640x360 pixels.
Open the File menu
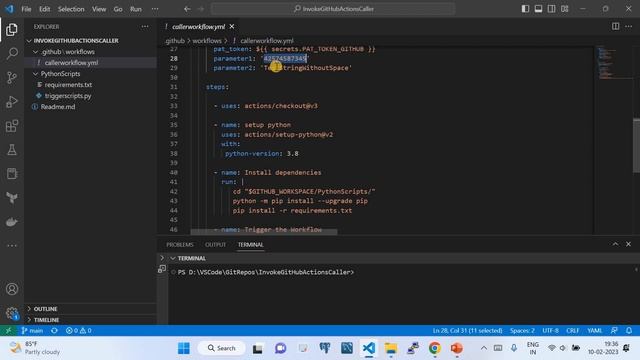pyautogui.click(x=26, y=9)
